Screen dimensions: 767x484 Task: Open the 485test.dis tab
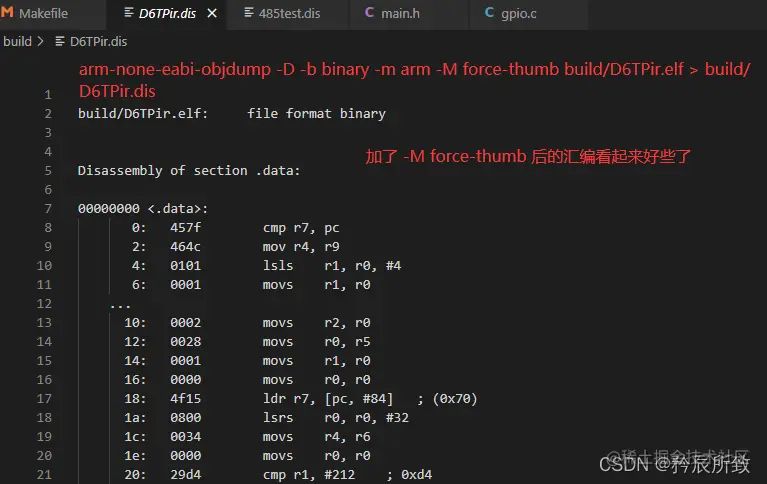coord(289,13)
